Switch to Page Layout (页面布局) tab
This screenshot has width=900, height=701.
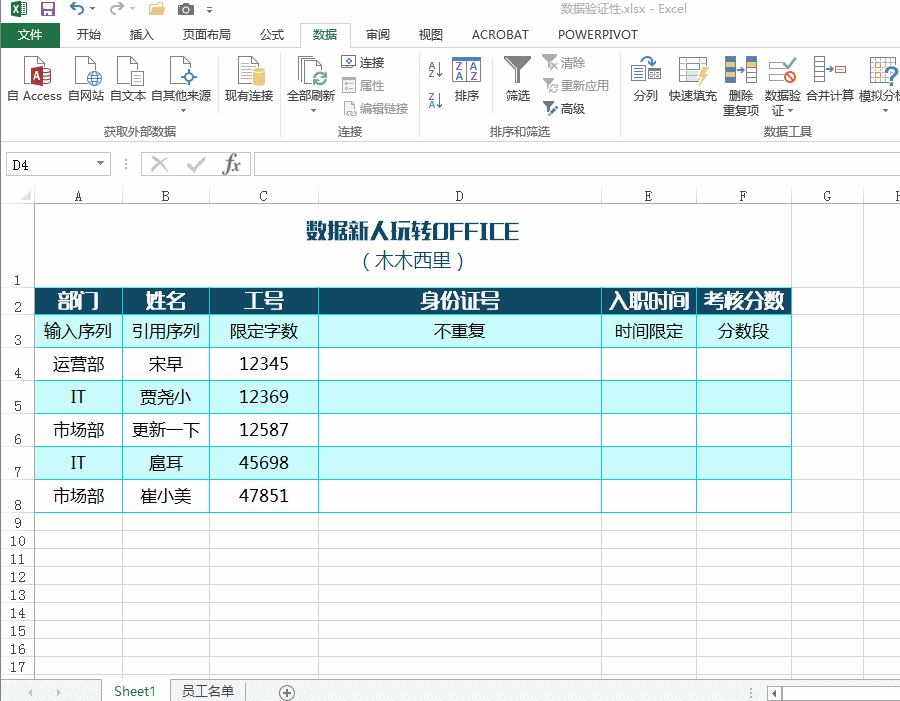(206, 35)
